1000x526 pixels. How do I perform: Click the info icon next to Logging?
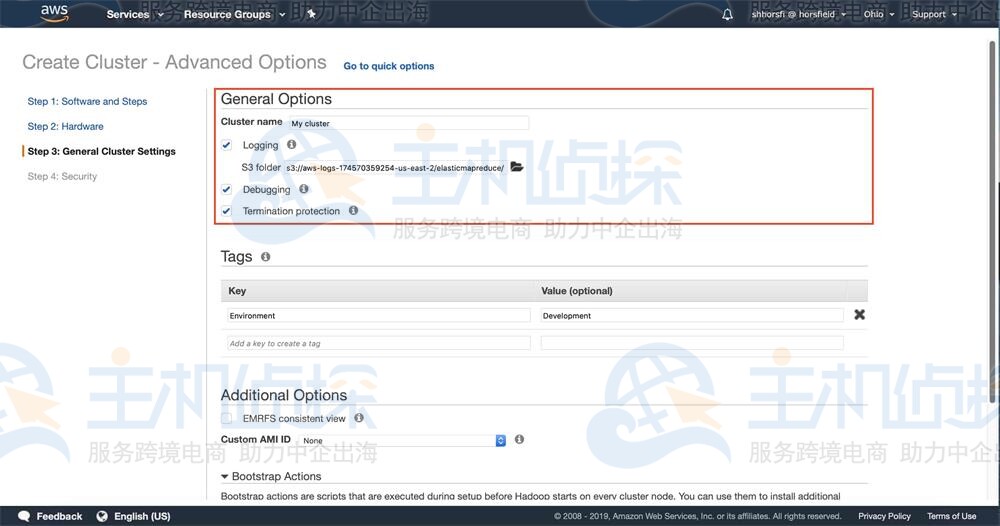click(x=292, y=145)
